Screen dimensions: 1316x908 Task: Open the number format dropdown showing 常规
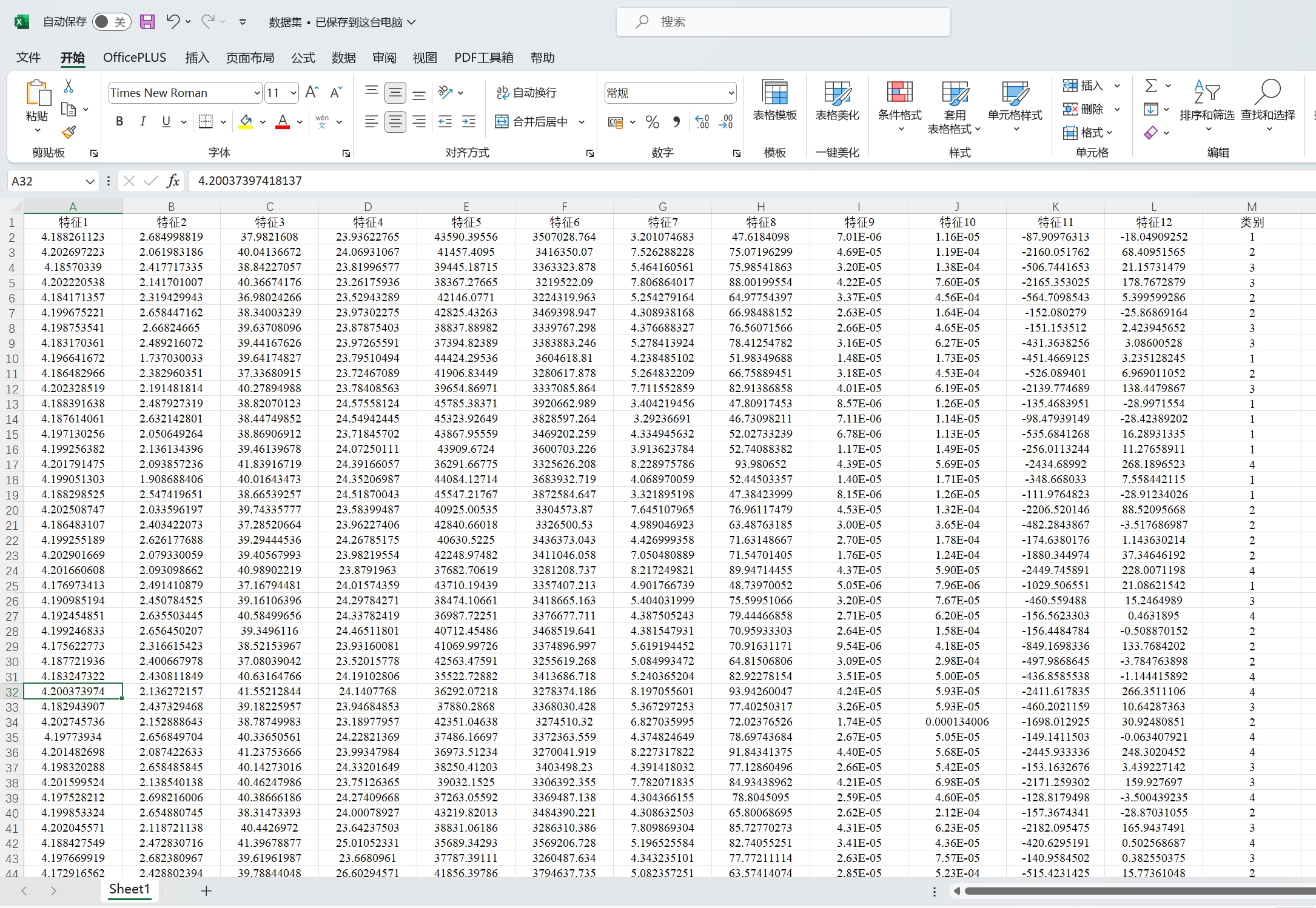click(x=731, y=93)
